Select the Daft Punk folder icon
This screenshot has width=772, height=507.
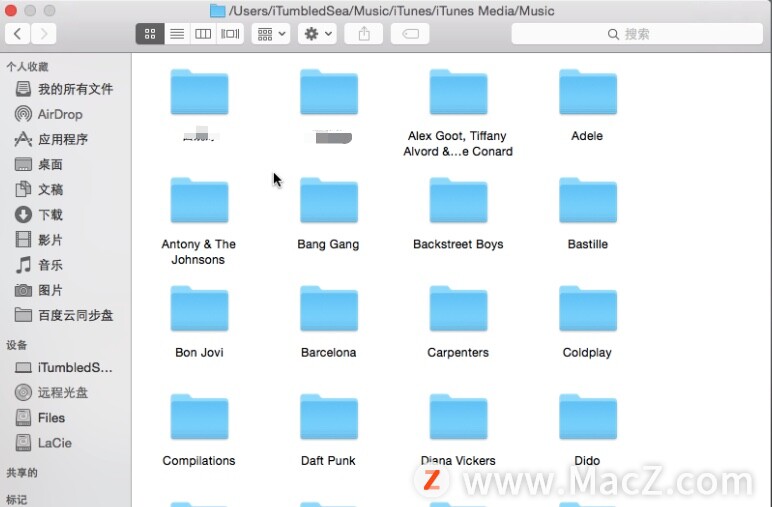[x=328, y=417]
